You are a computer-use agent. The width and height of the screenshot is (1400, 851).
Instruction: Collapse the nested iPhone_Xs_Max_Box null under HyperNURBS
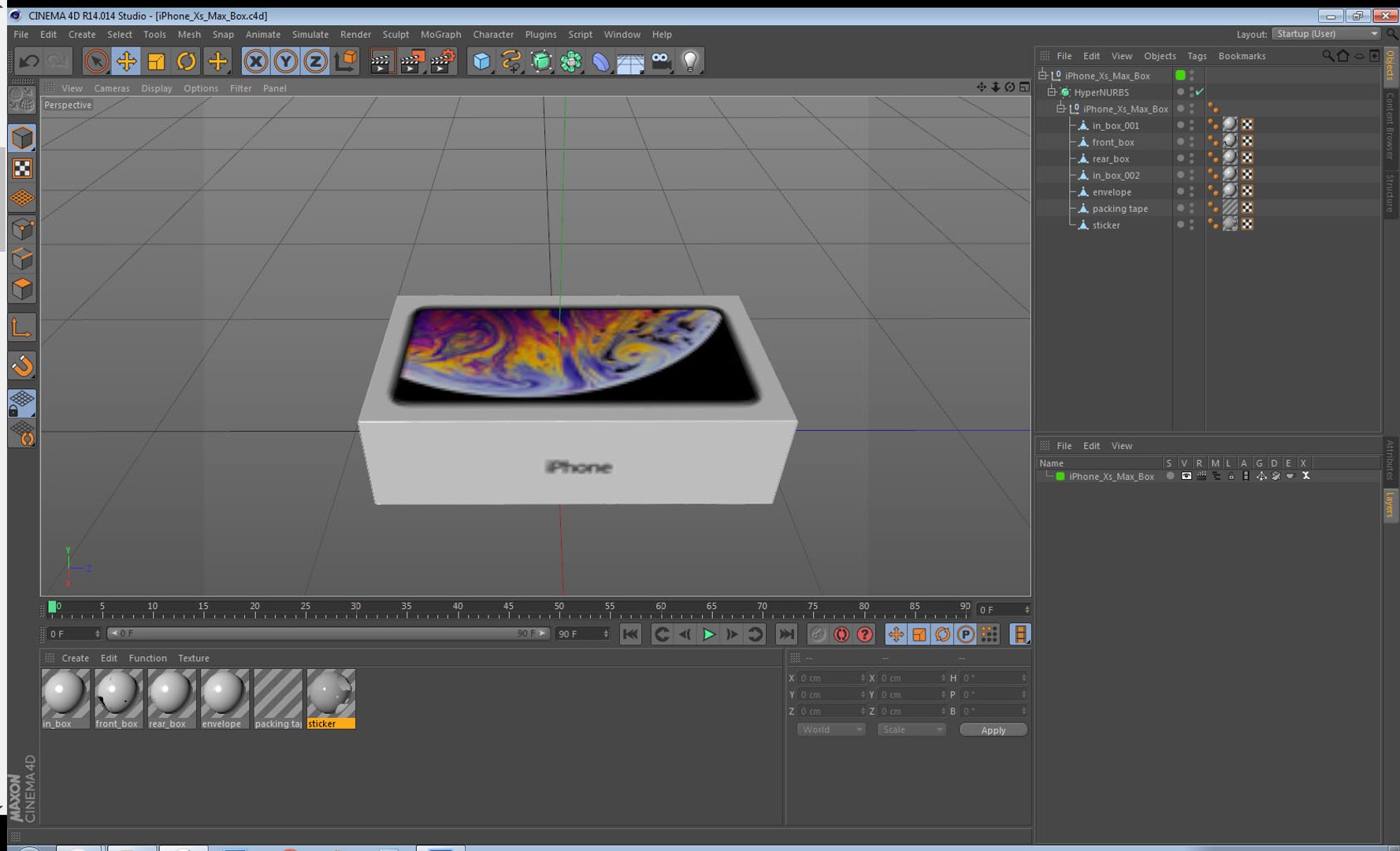pos(1060,109)
